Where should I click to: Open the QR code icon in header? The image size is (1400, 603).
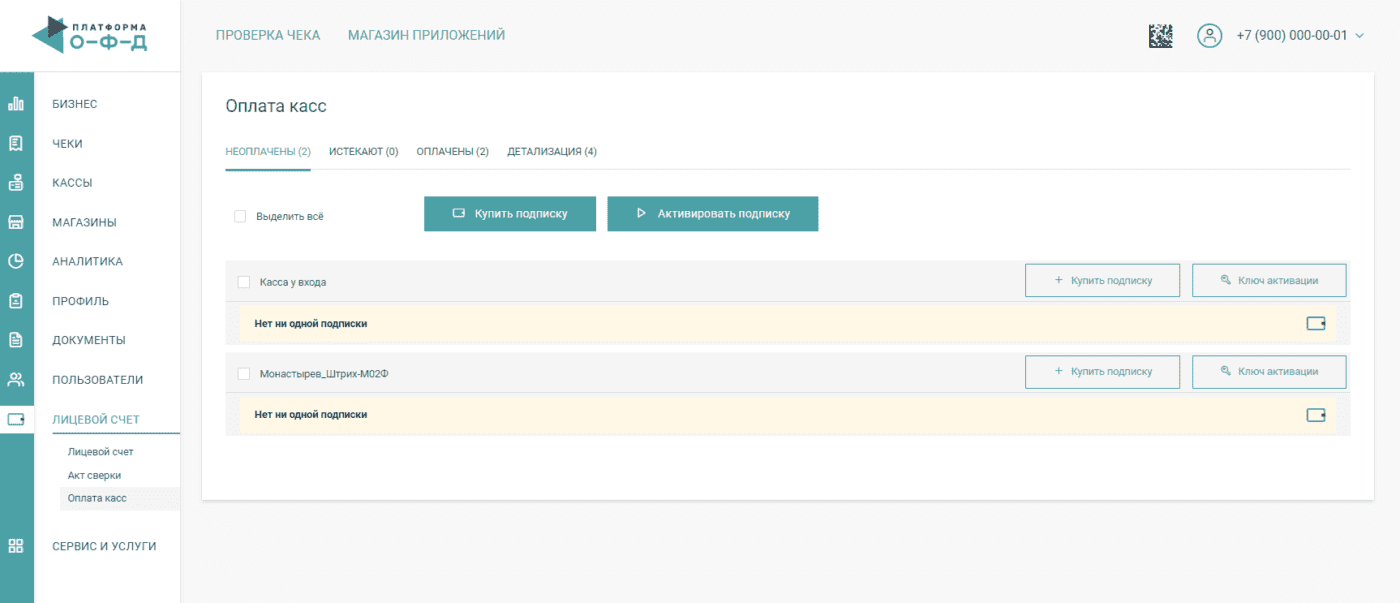pyautogui.click(x=1160, y=35)
